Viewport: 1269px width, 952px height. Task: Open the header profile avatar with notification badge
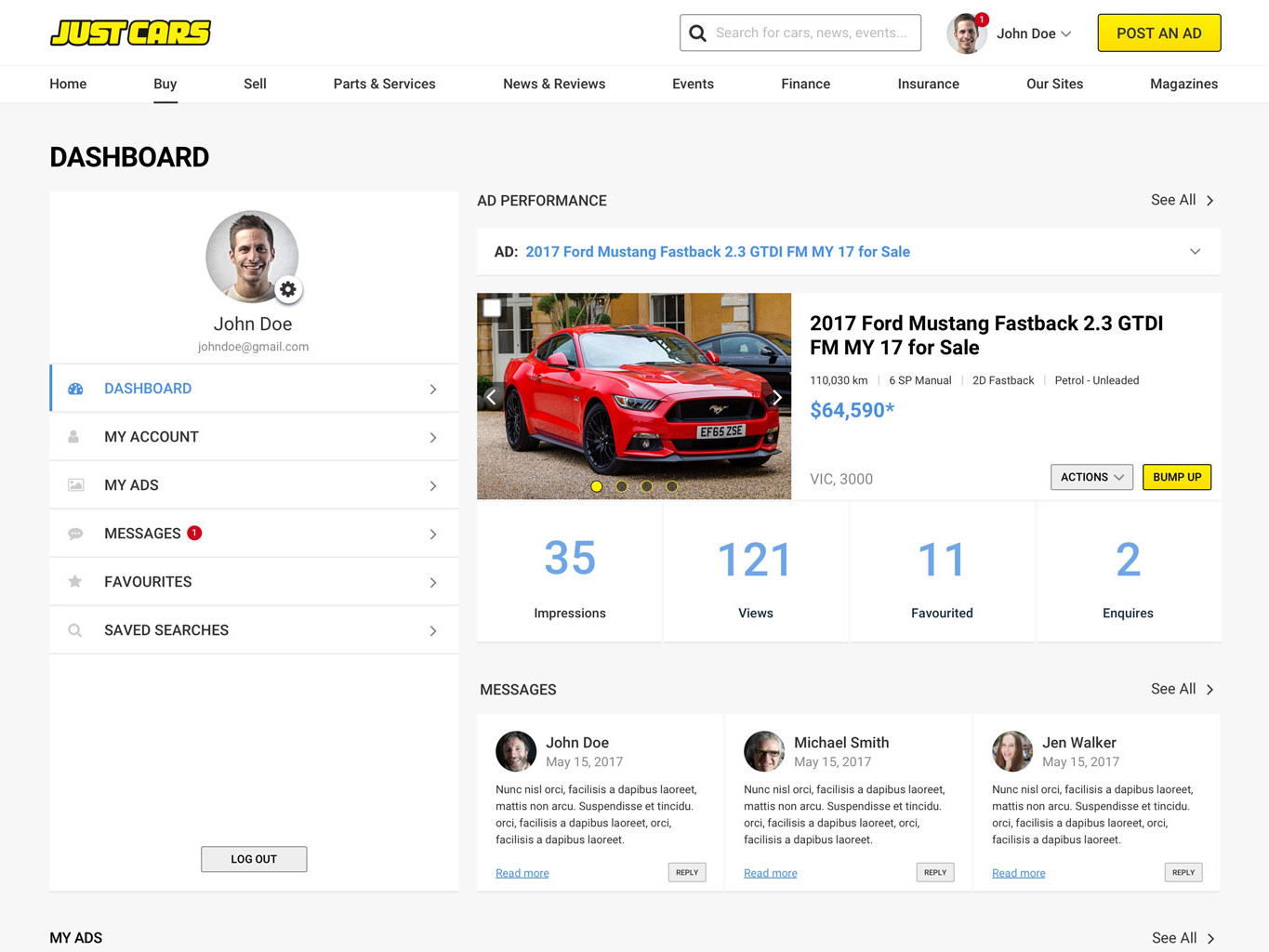coord(966,33)
